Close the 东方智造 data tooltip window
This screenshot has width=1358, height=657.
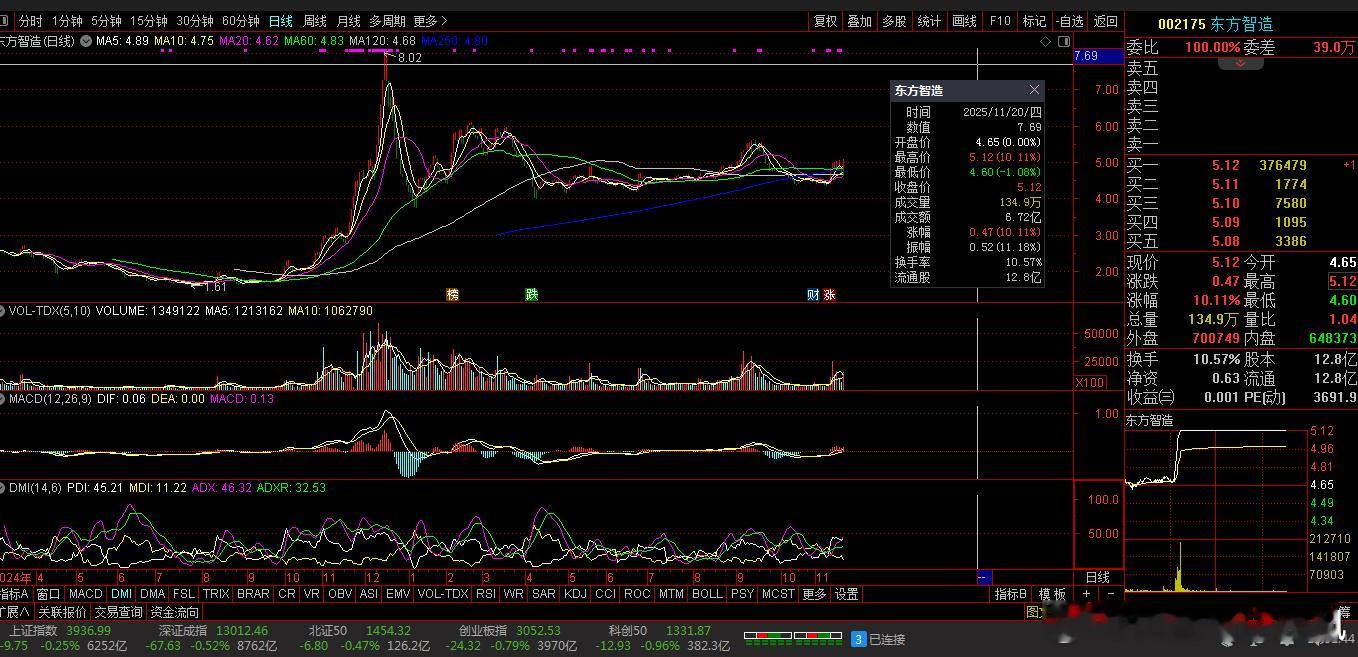click(x=1034, y=90)
